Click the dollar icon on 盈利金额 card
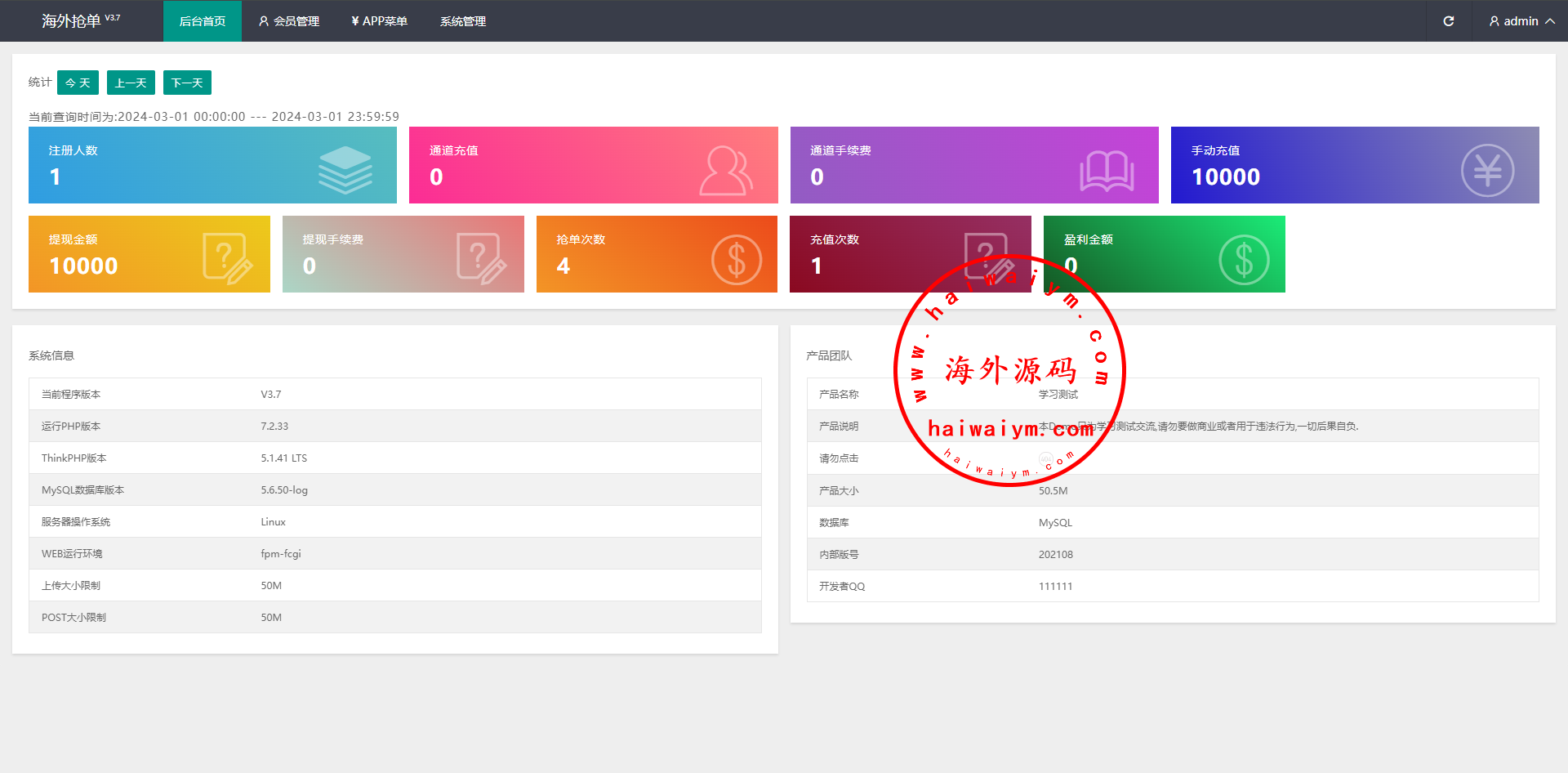This screenshot has width=1568, height=773. coord(1243,260)
